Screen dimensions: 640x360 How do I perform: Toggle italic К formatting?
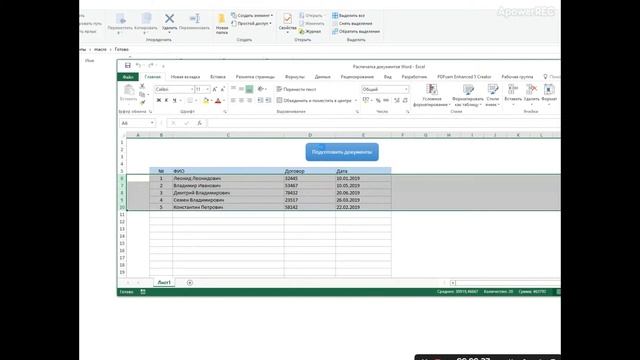167,100
